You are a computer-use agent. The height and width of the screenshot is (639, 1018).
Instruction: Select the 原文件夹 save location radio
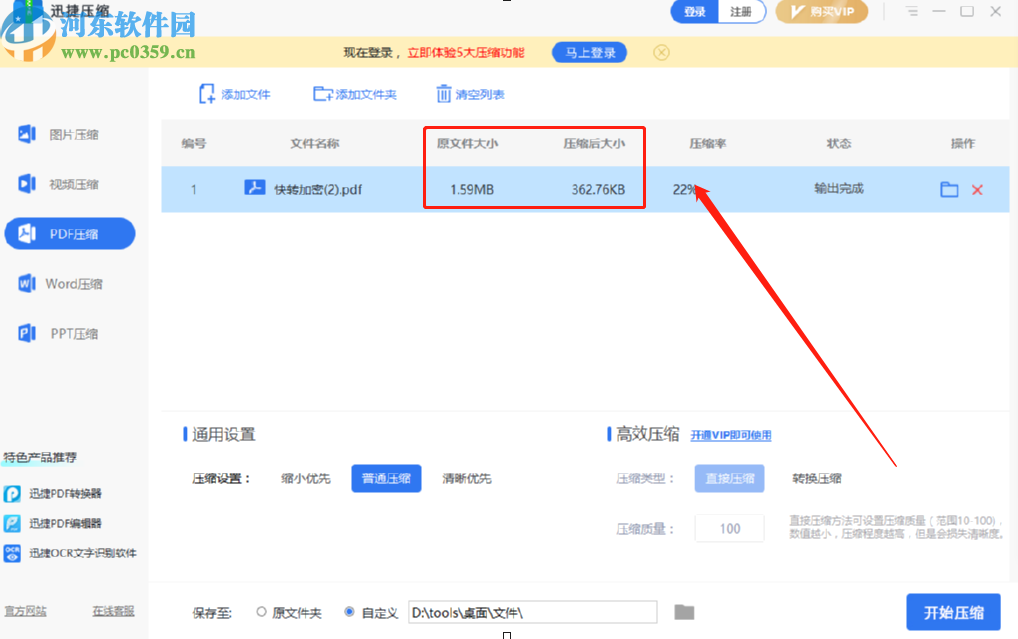(260, 612)
